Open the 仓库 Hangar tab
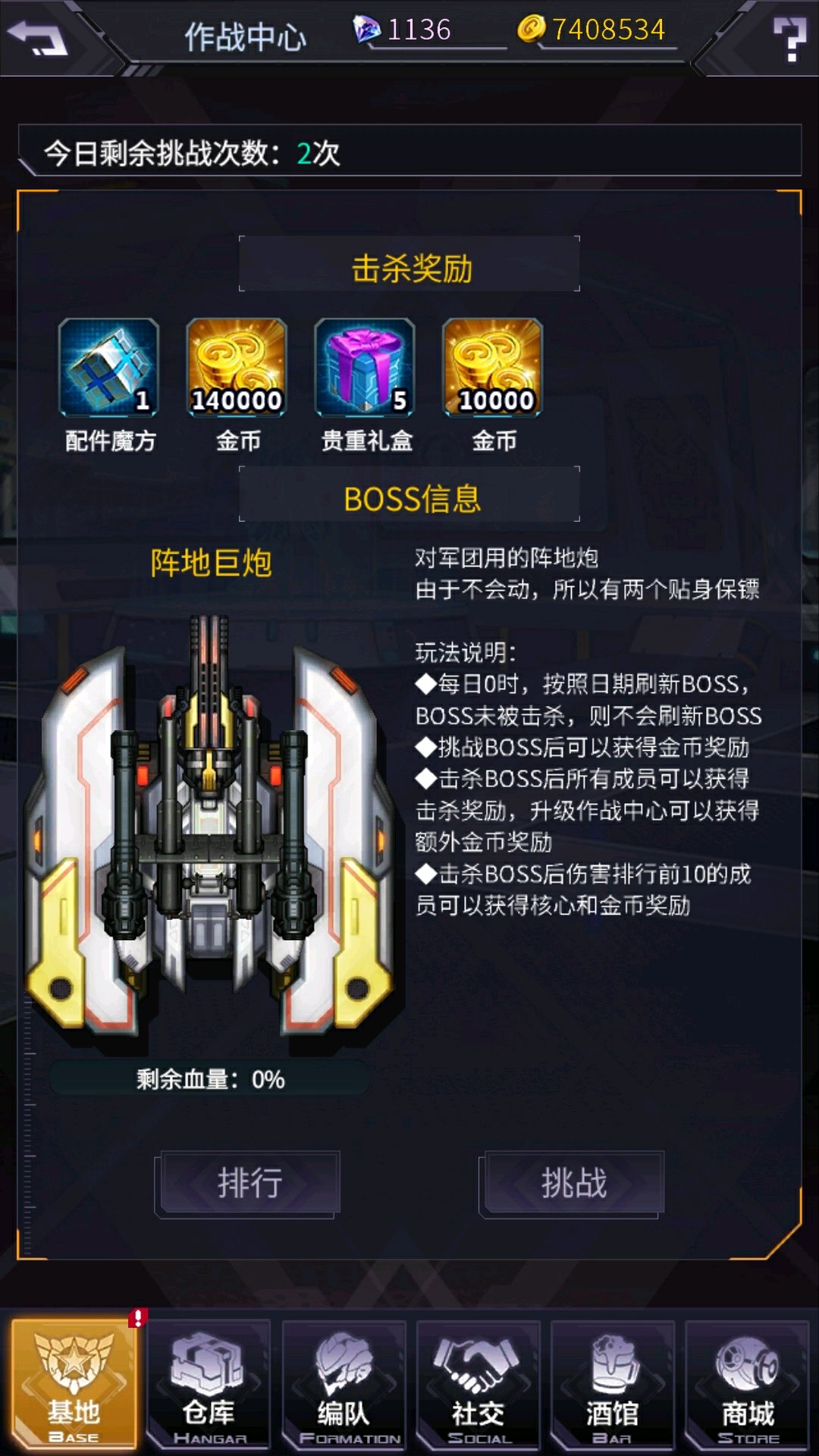 (209, 1385)
